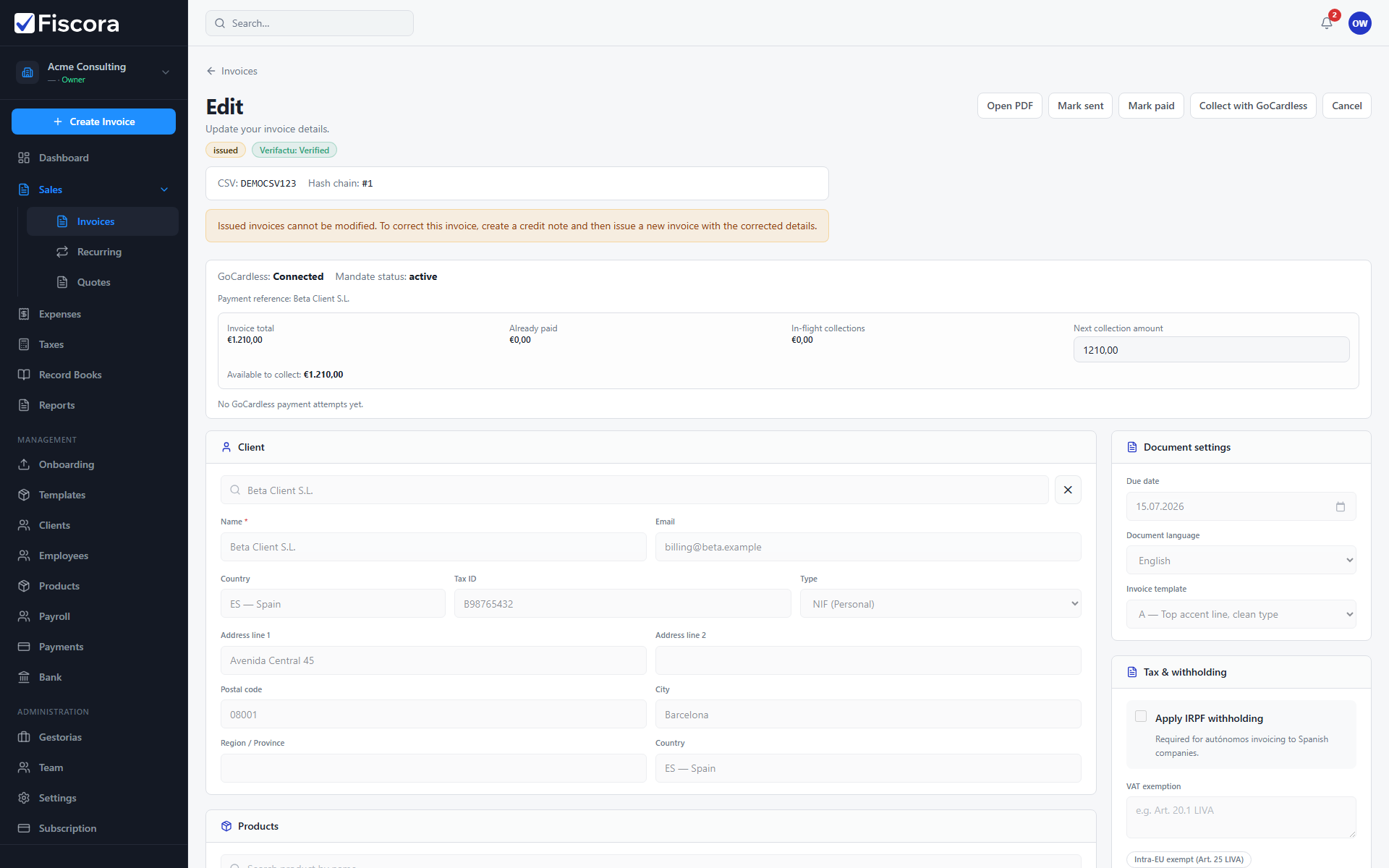Clear selected client with X button
The height and width of the screenshot is (868, 1389).
click(x=1068, y=490)
